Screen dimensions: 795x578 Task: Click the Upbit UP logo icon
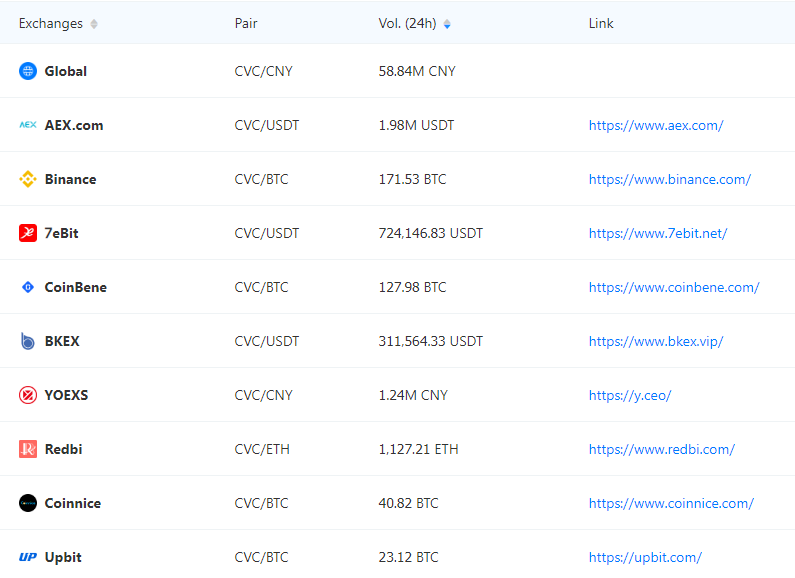tap(28, 557)
